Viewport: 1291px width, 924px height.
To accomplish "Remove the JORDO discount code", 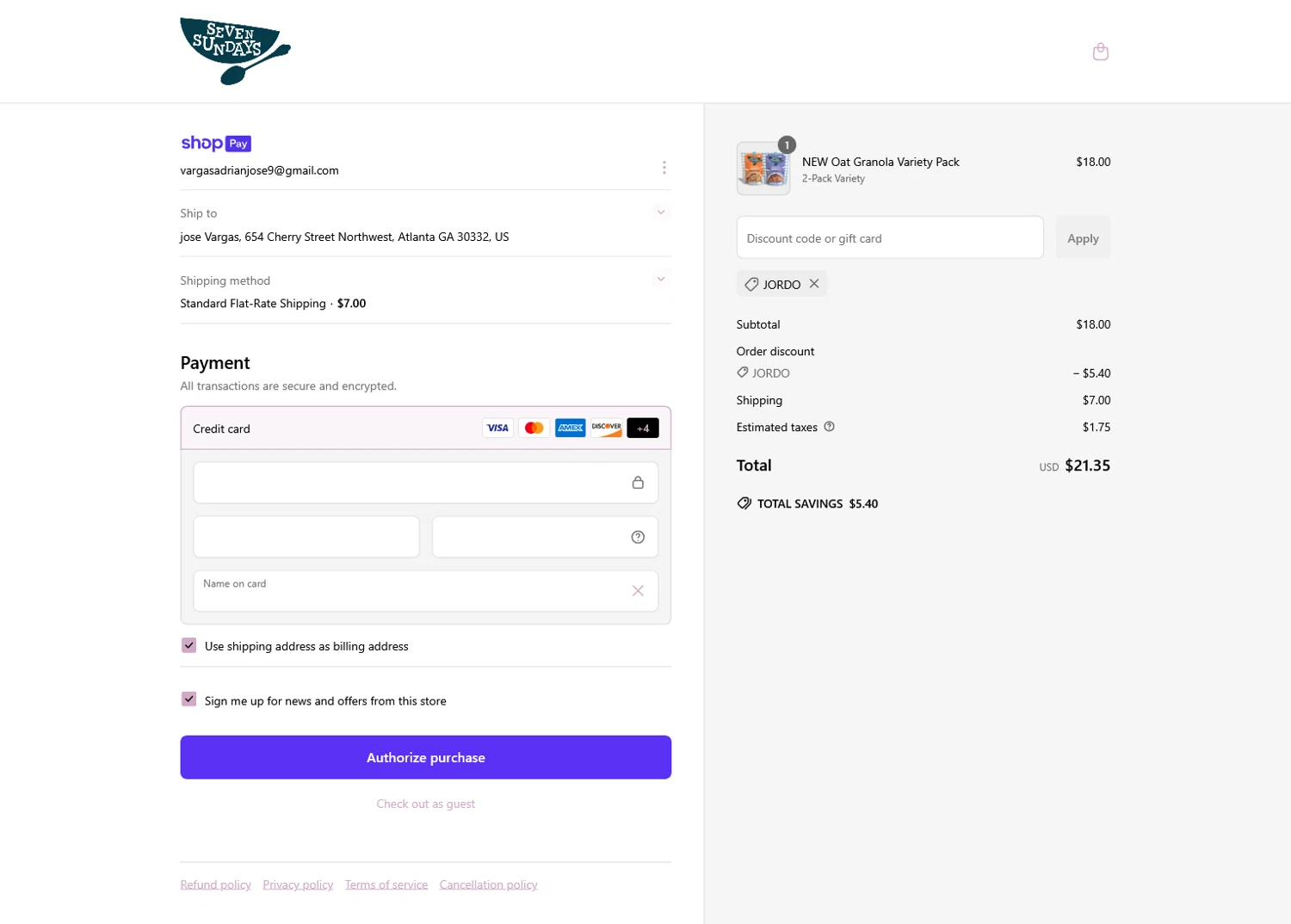I will (814, 284).
